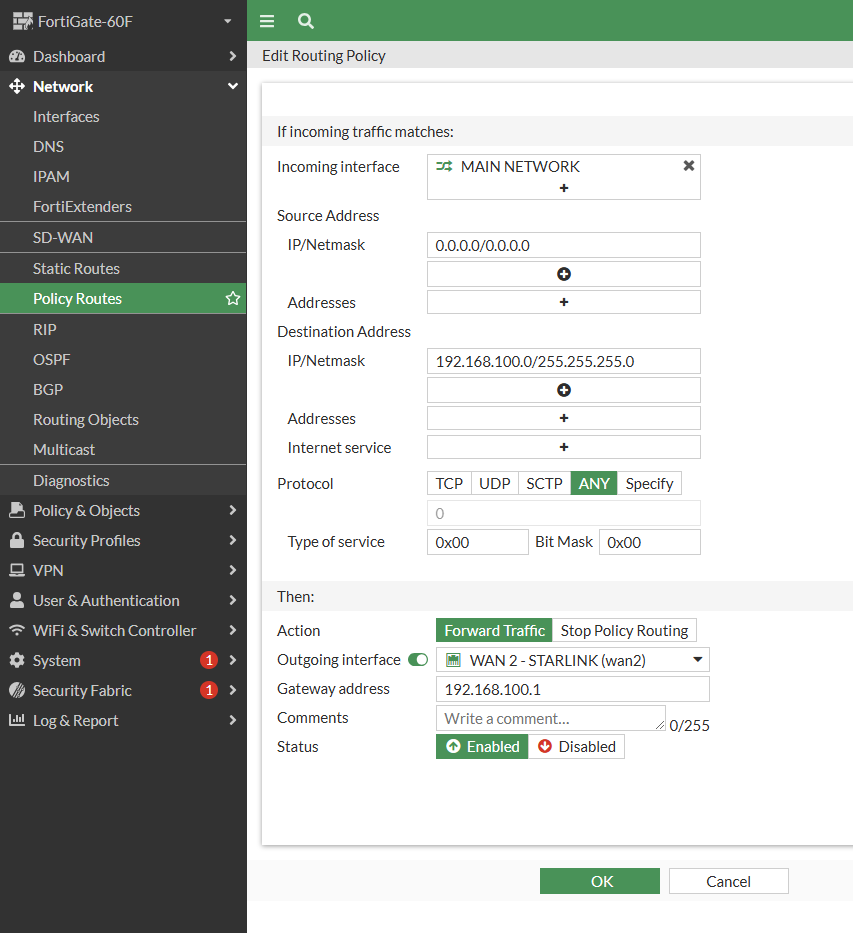
Task: Toggle favorite star next to Policy Routes
Action: pyautogui.click(x=233, y=299)
